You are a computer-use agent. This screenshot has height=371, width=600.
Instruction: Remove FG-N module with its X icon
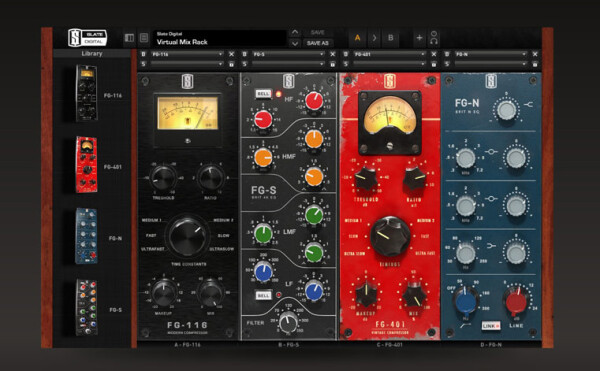click(535, 54)
